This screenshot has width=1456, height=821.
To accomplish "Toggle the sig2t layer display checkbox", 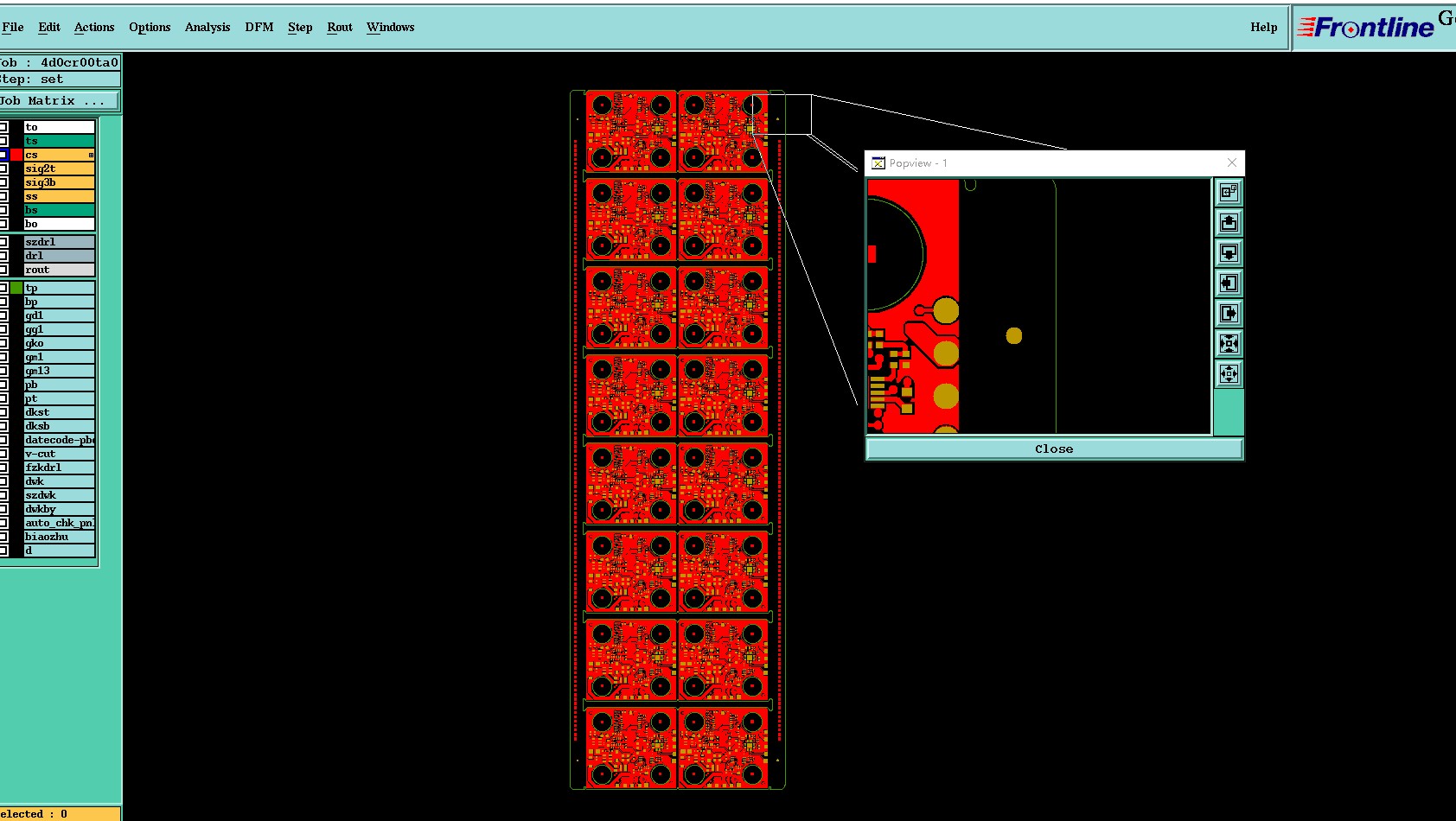I will coord(3,169).
